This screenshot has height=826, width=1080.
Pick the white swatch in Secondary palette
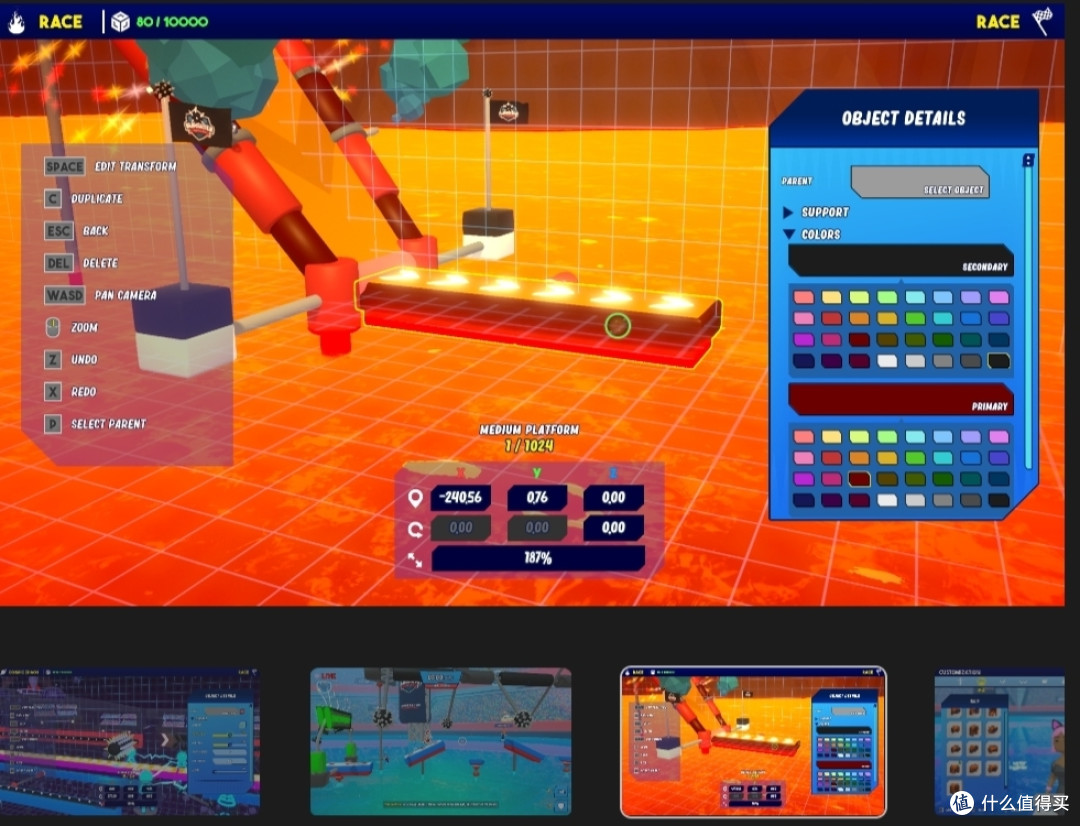click(x=887, y=360)
